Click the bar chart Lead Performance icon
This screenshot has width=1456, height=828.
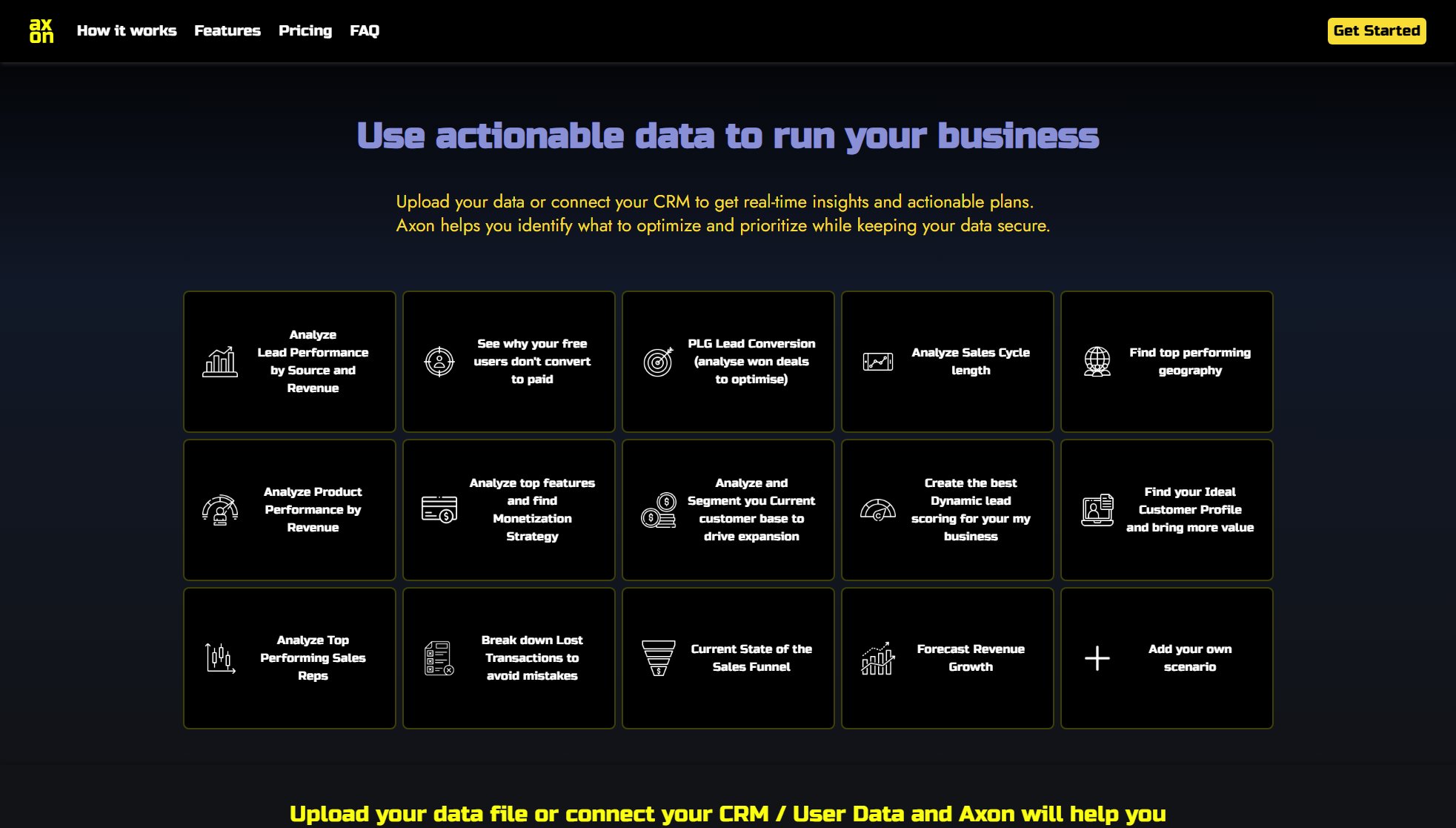coord(220,362)
